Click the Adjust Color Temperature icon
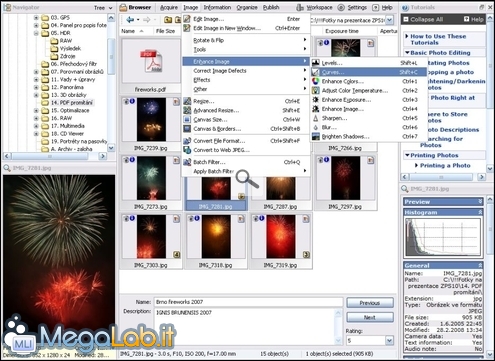 pos(315,90)
